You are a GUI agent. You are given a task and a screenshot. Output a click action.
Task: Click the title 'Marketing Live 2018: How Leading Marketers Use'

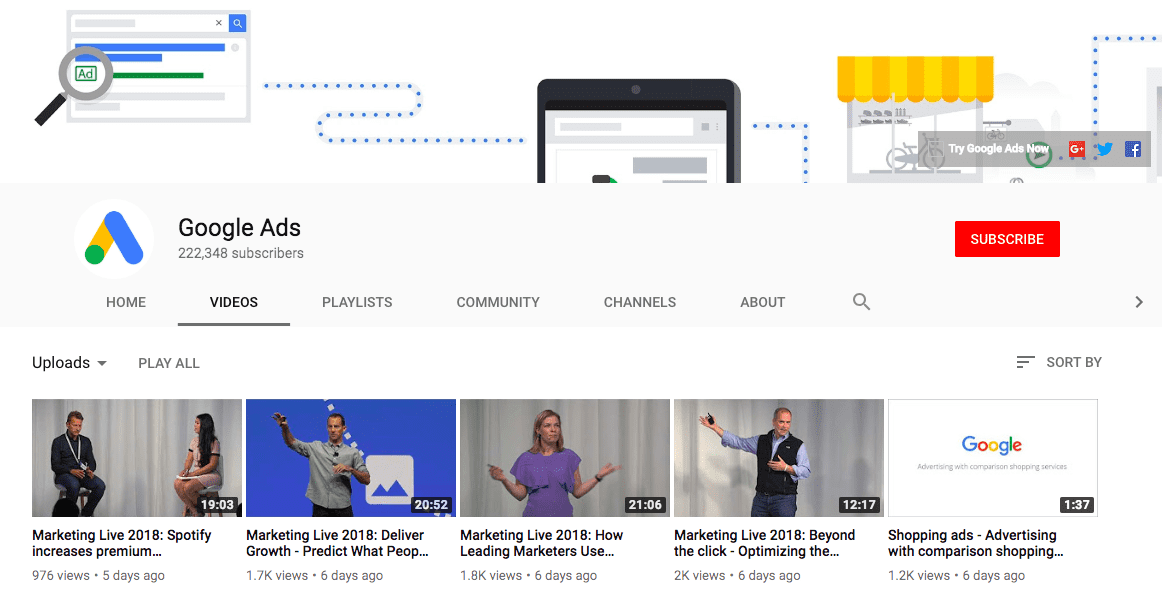[542, 543]
